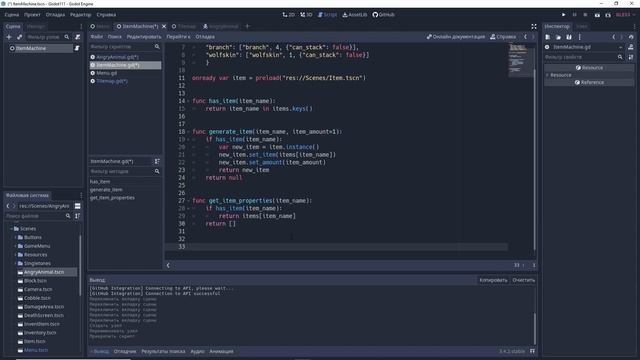Select generate_item in methods list

(x=106, y=190)
